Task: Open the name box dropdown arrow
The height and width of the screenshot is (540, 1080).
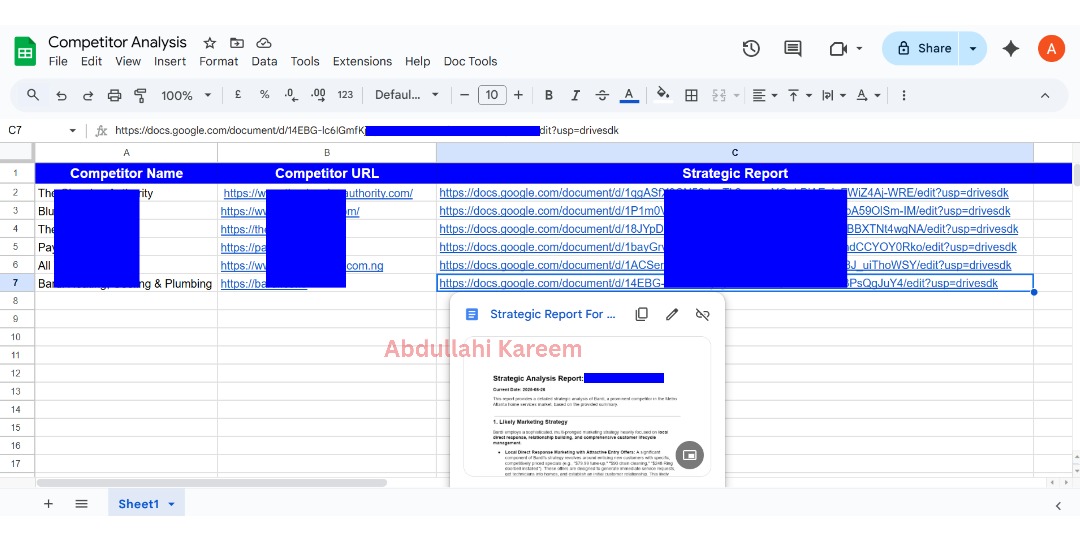Action: click(x=72, y=131)
